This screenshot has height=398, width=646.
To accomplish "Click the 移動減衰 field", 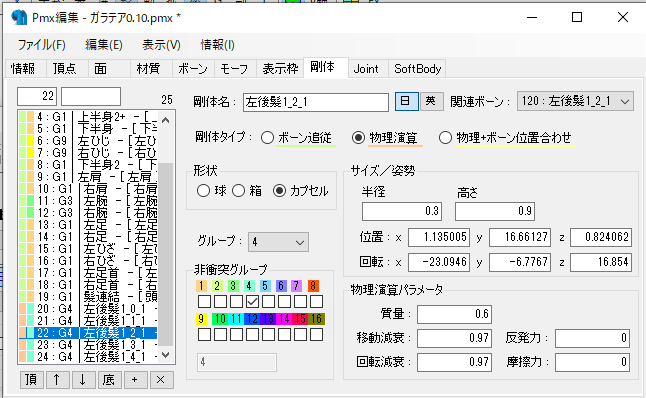I will (x=454, y=338).
